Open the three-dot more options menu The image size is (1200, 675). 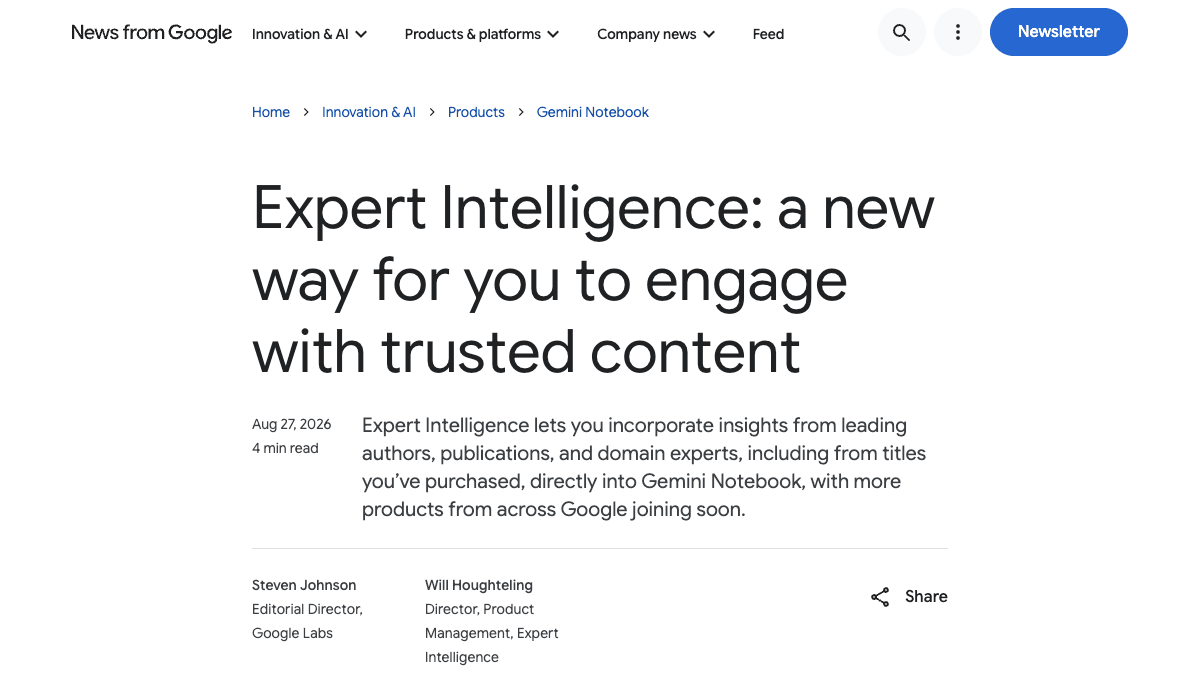[x=957, y=32]
